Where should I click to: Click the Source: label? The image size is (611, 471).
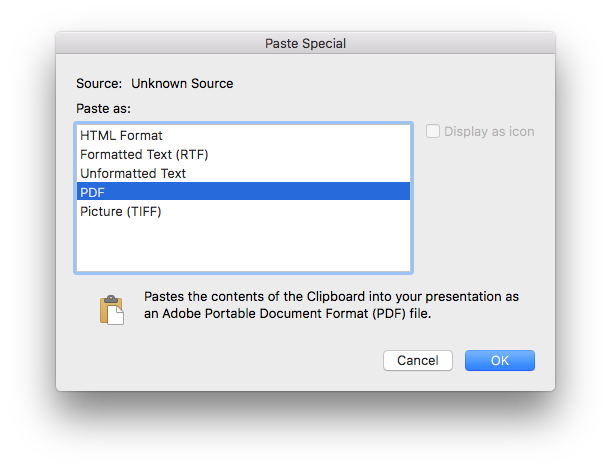click(99, 84)
